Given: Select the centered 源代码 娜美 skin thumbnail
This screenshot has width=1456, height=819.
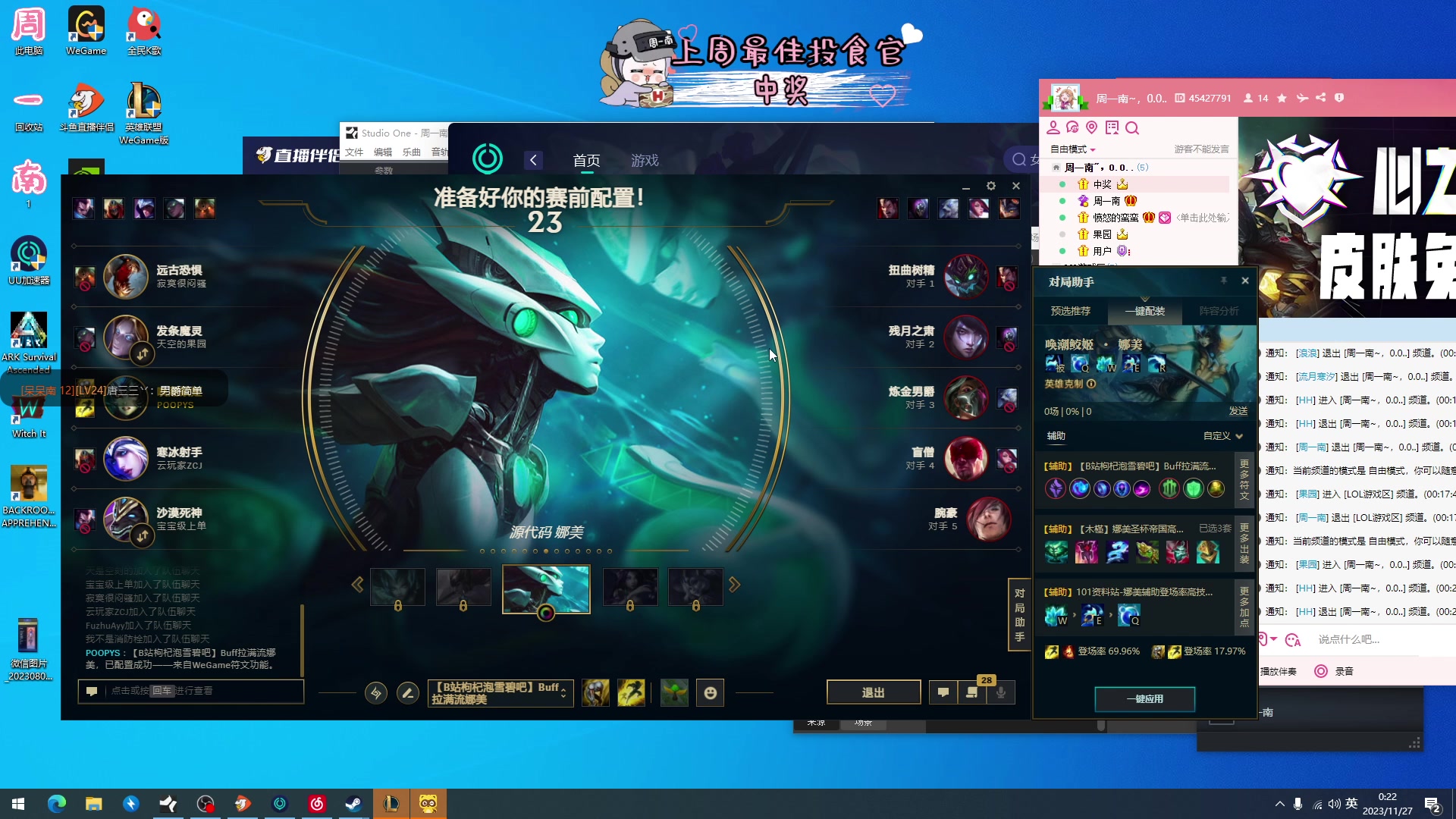Looking at the screenshot, I should 546,588.
